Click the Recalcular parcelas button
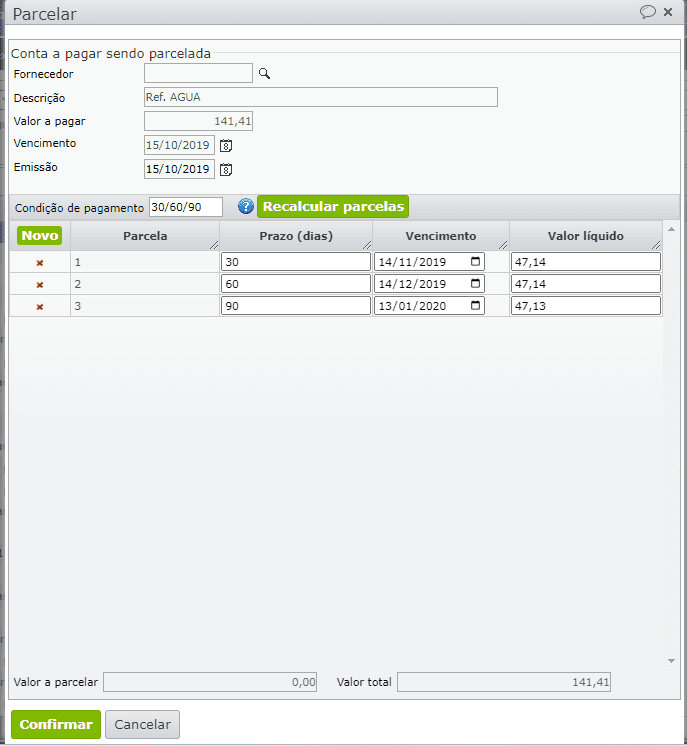Screen dimensions: 687x746 (333, 206)
